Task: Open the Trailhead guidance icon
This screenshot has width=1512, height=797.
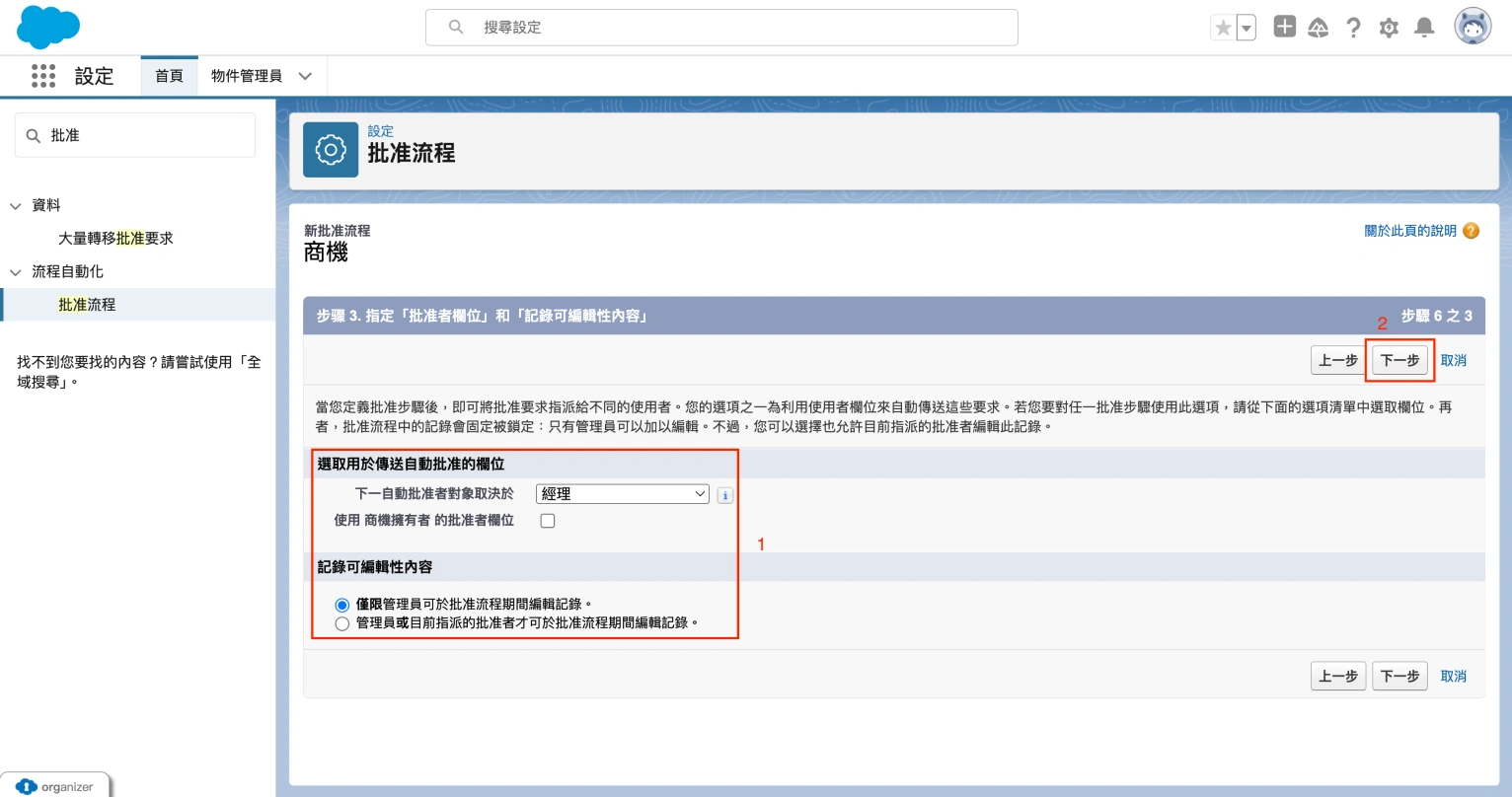Action: 1319,28
